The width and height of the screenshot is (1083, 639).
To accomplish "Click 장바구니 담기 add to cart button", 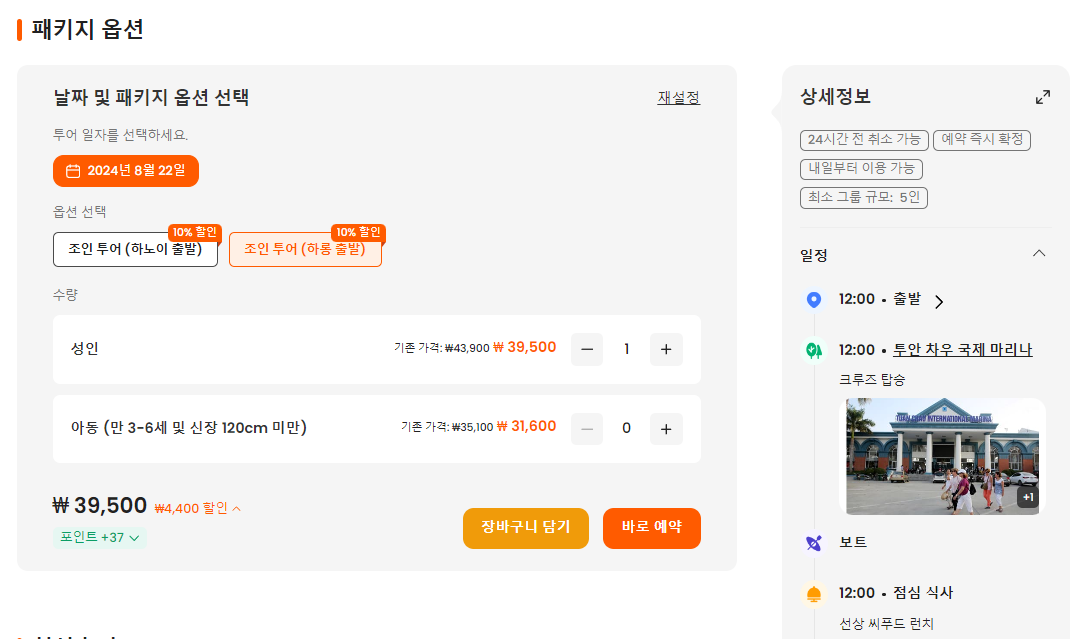I will coord(526,528).
